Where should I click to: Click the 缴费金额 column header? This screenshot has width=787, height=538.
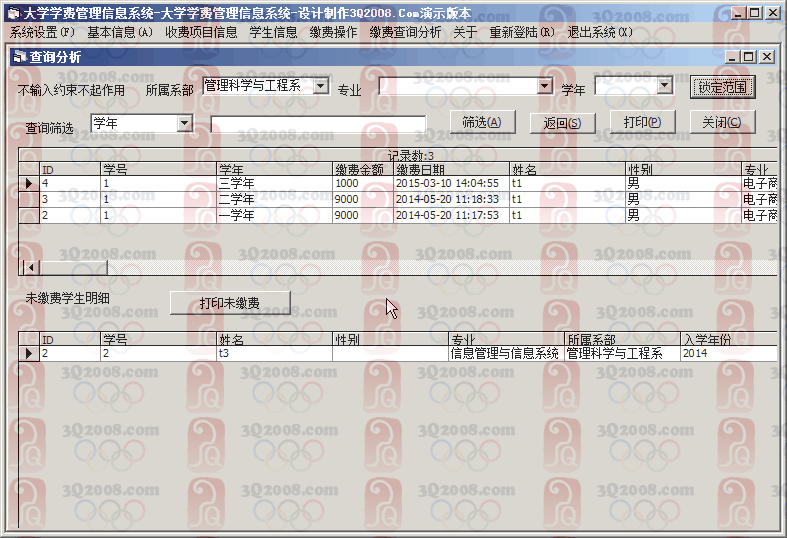point(362,169)
